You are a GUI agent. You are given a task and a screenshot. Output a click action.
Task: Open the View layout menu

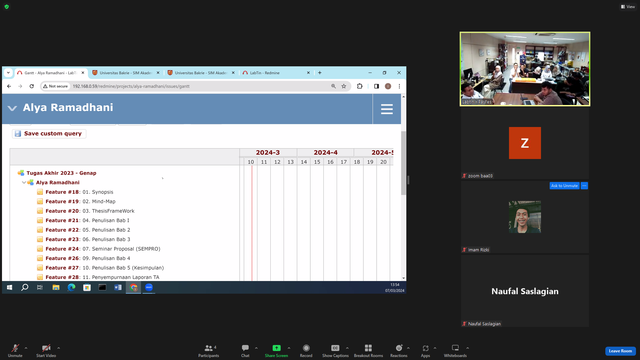coord(628,7)
